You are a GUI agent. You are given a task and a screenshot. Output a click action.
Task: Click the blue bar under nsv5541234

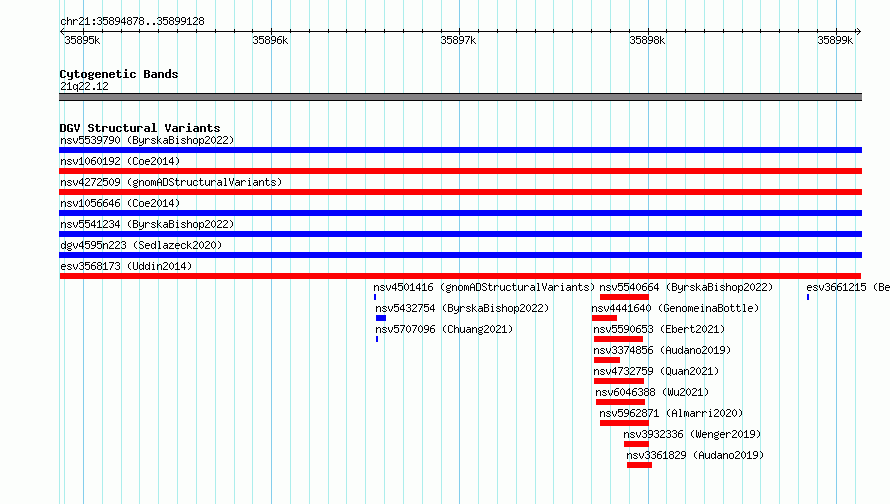460,234
